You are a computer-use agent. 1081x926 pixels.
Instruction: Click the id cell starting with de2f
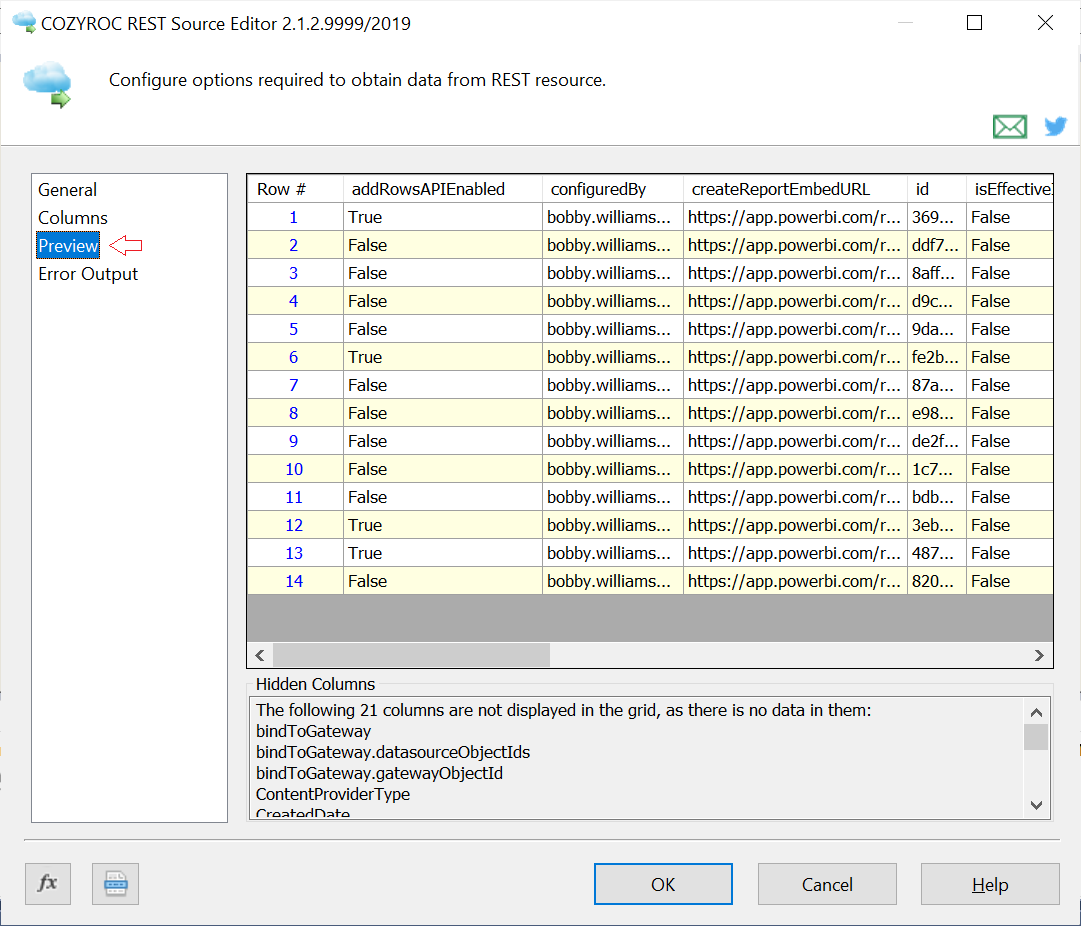[936, 441]
